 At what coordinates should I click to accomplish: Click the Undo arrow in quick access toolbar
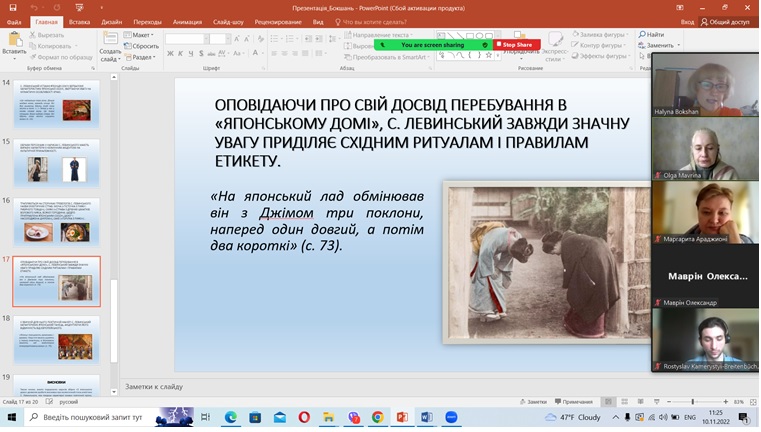33,8
